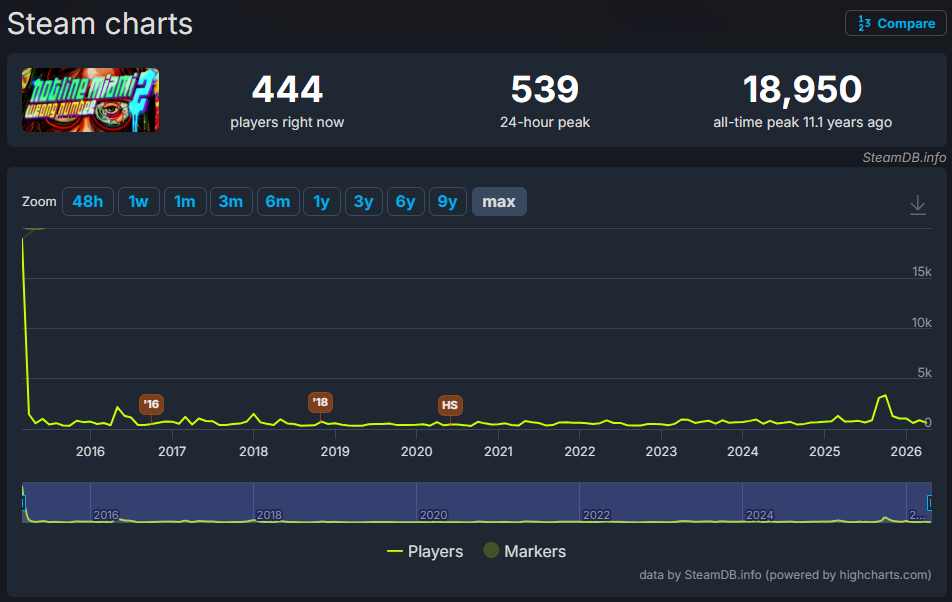The image size is (952, 602).
Task: Zoom chart to 6y
Action: (x=406, y=201)
